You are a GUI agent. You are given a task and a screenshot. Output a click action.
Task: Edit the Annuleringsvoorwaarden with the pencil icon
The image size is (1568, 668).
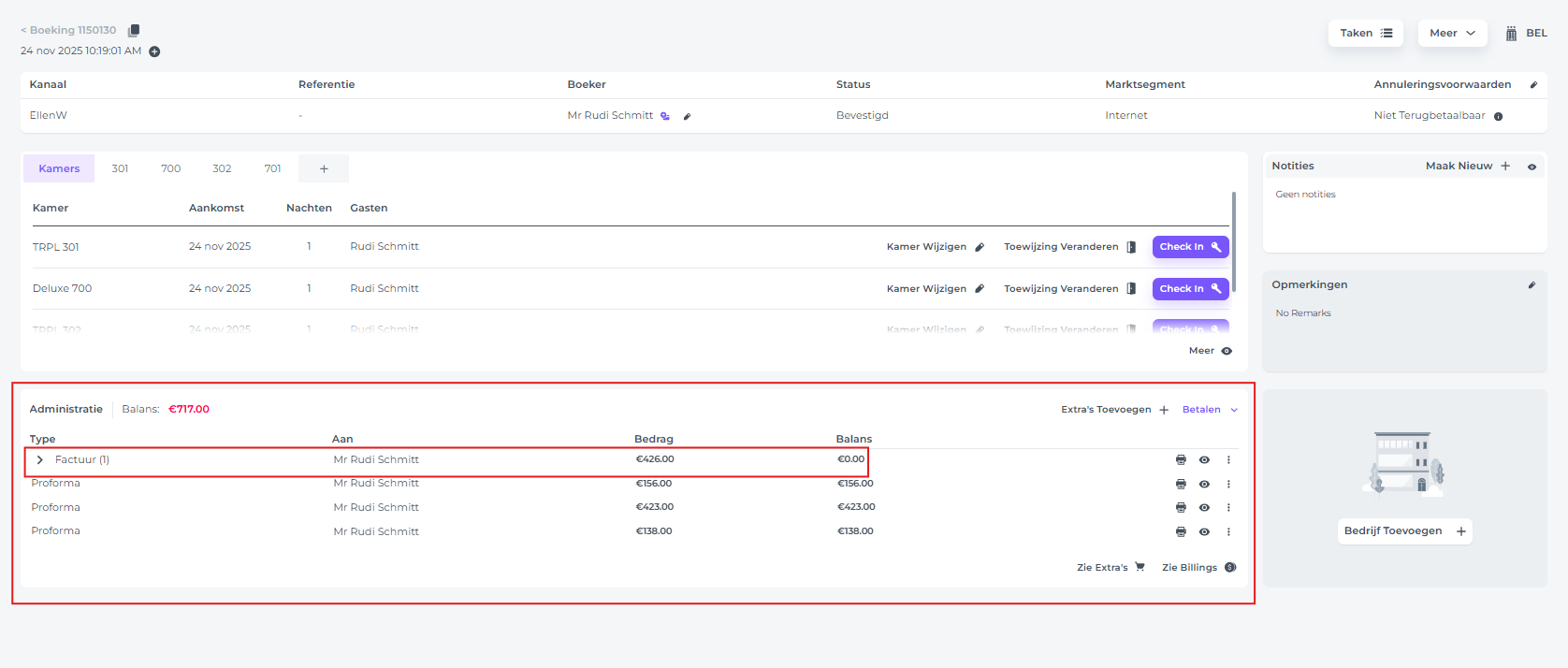(x=1533, y=85)
